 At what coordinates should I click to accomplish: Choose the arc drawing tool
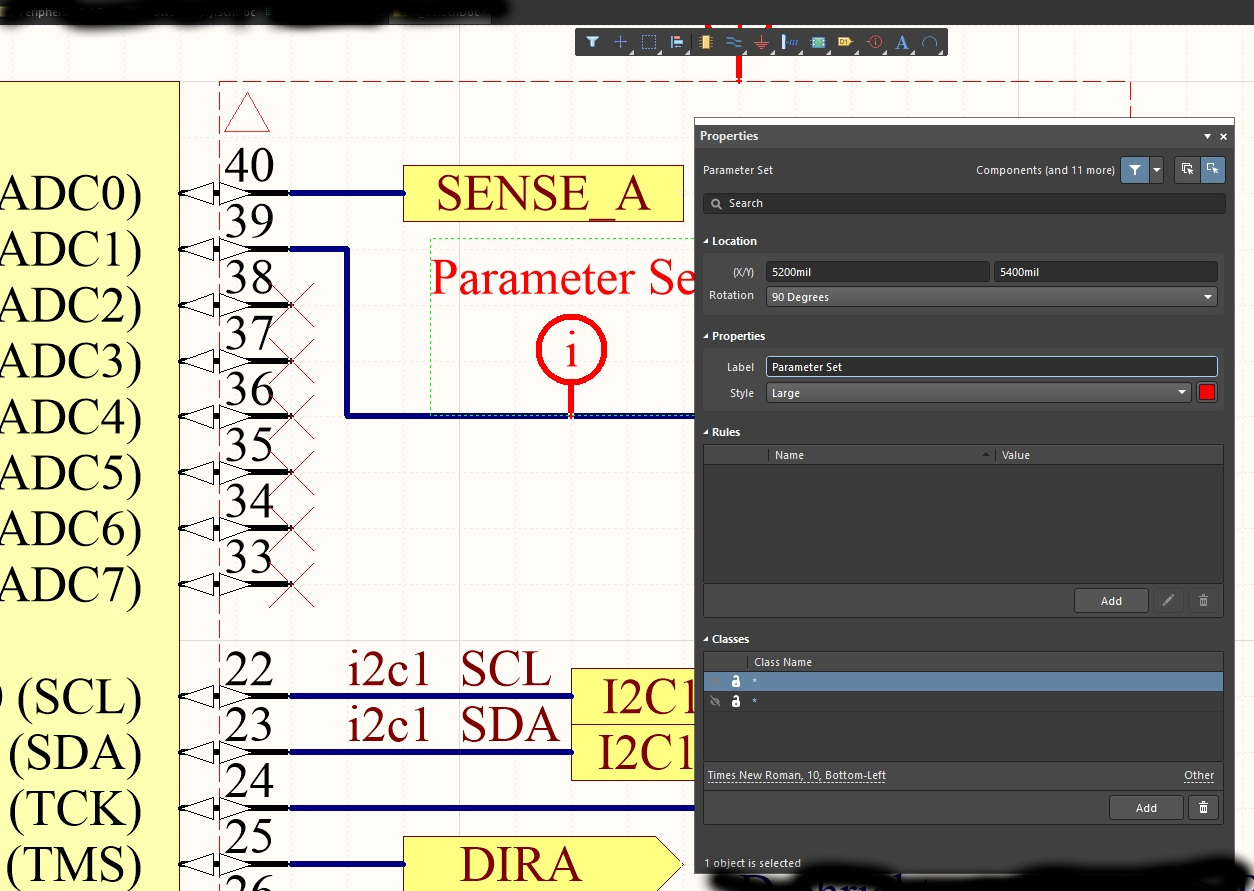pyautogui.click(x=930, y=42)
